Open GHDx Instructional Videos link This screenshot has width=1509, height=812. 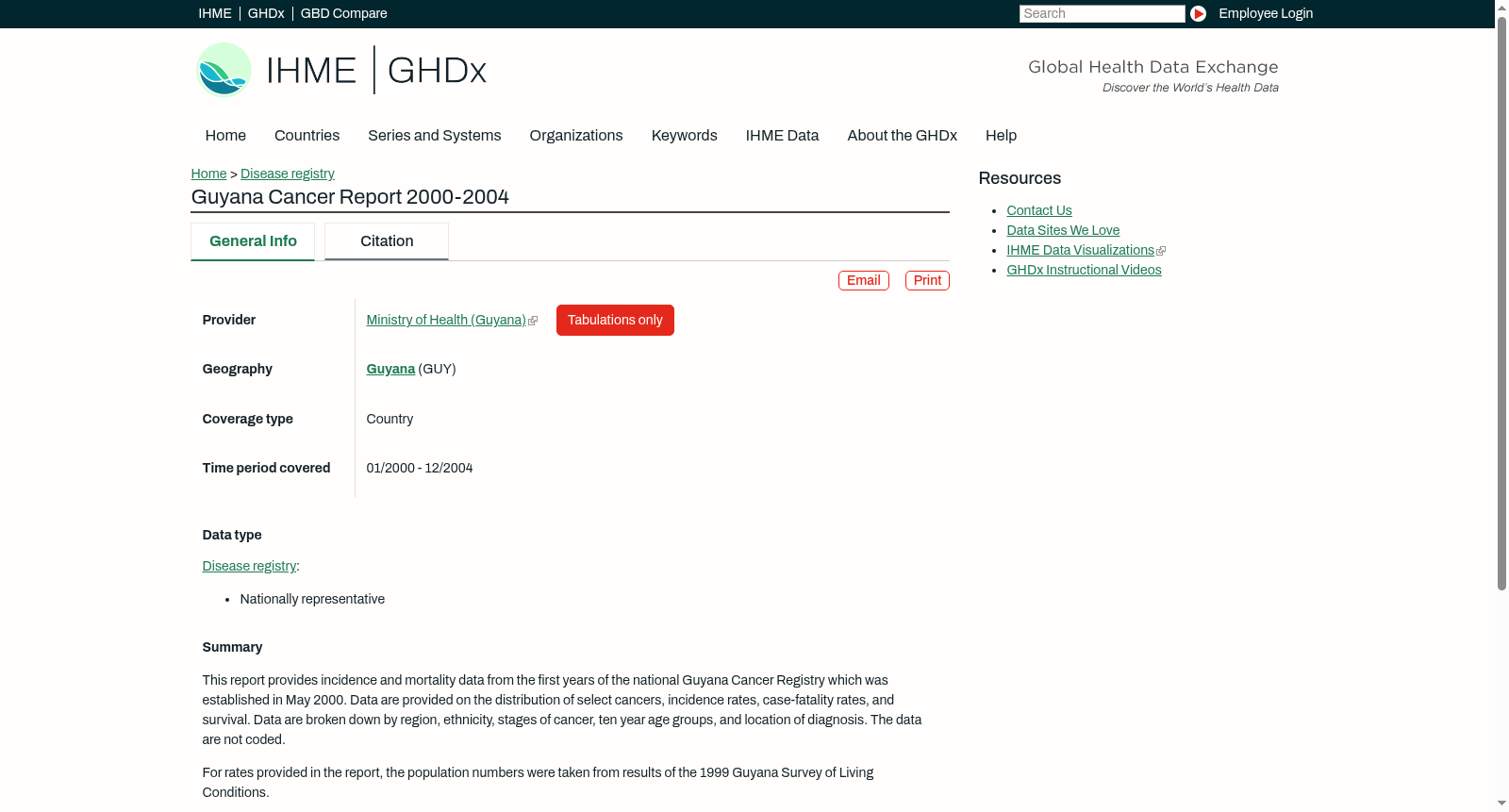[1084, 270]
